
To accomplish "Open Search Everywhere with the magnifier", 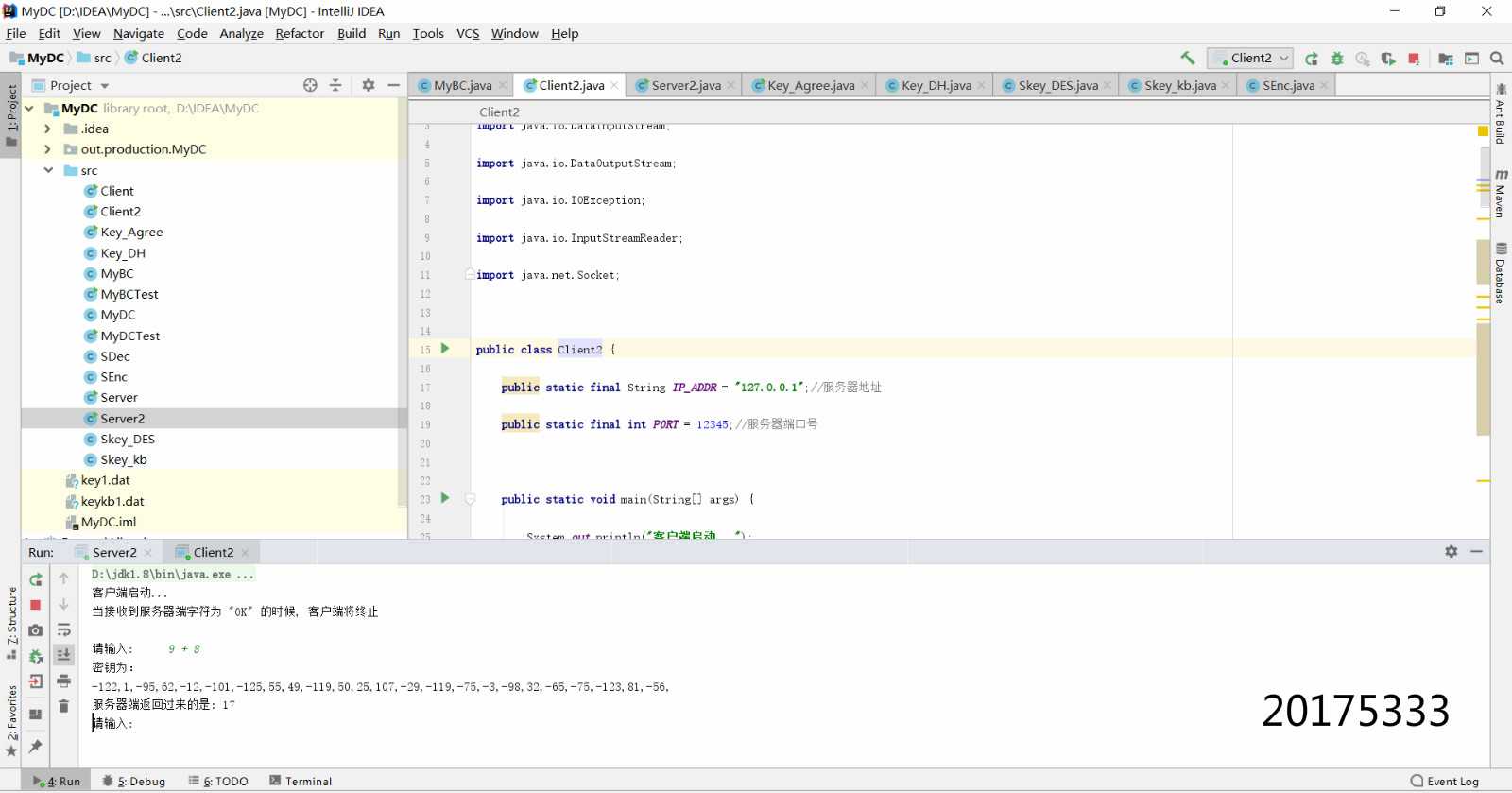I will click(1497, 59).
